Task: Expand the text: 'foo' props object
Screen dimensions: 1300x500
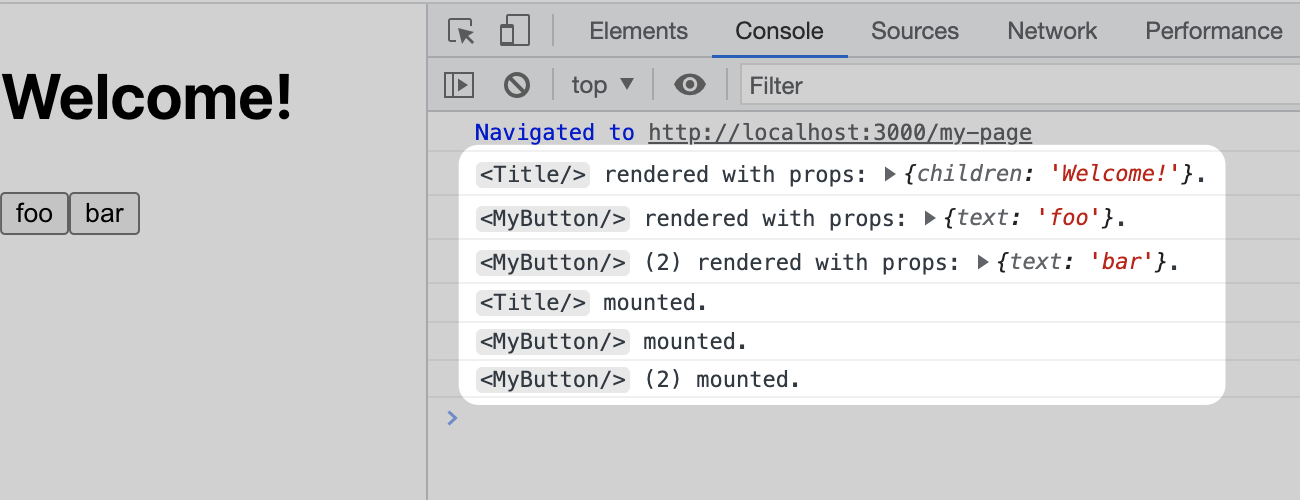Action: point(930,218)
